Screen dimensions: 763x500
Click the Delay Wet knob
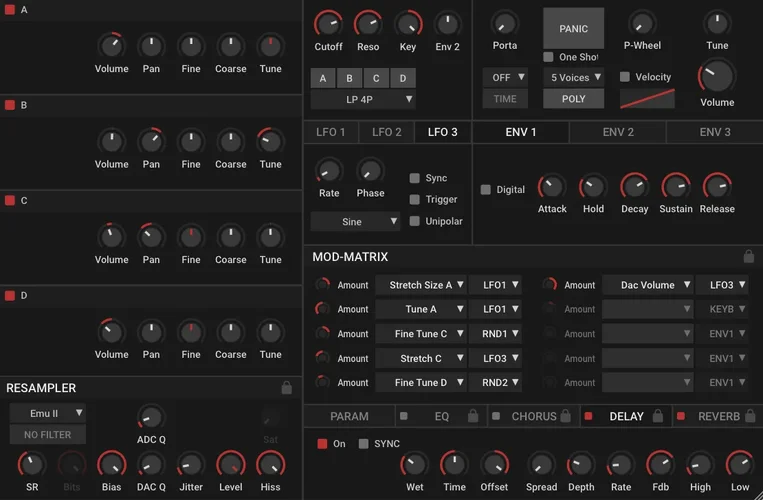(413, 465)
